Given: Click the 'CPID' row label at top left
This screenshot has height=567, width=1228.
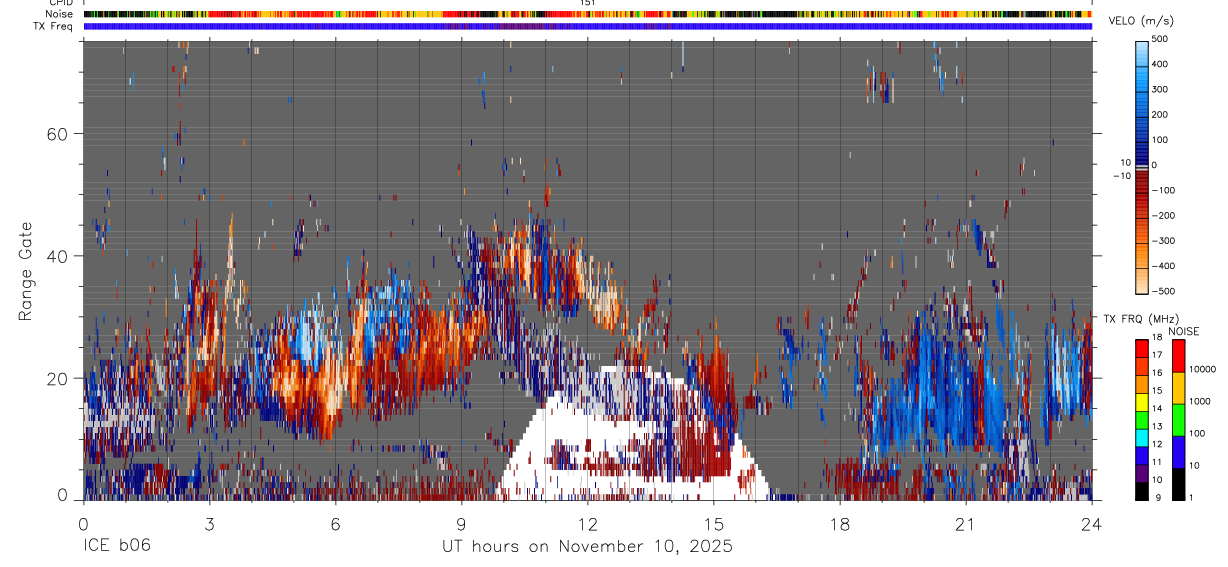Looking at the screenshot, I should [60, 3].
